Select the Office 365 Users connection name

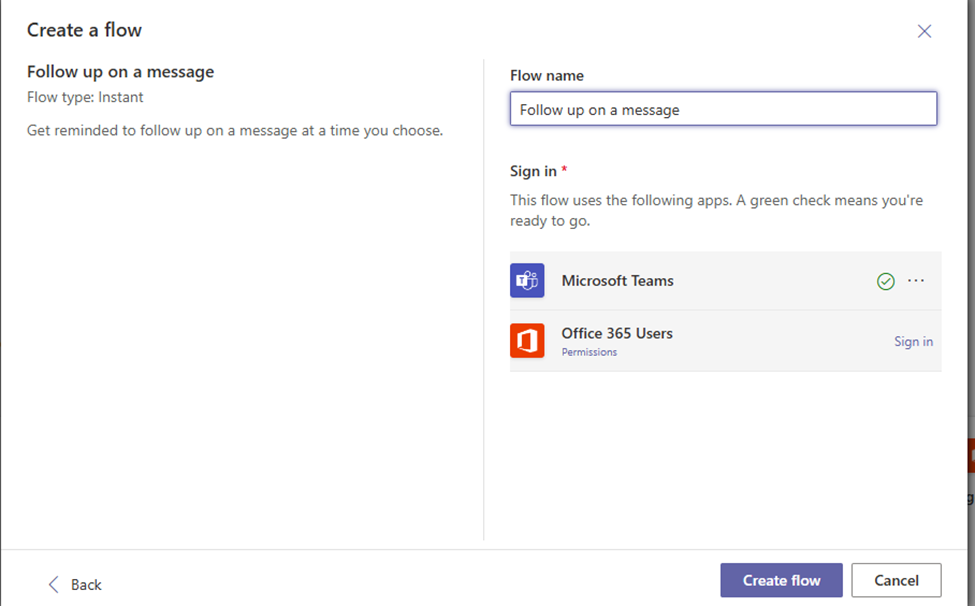[x=617, y=333]
